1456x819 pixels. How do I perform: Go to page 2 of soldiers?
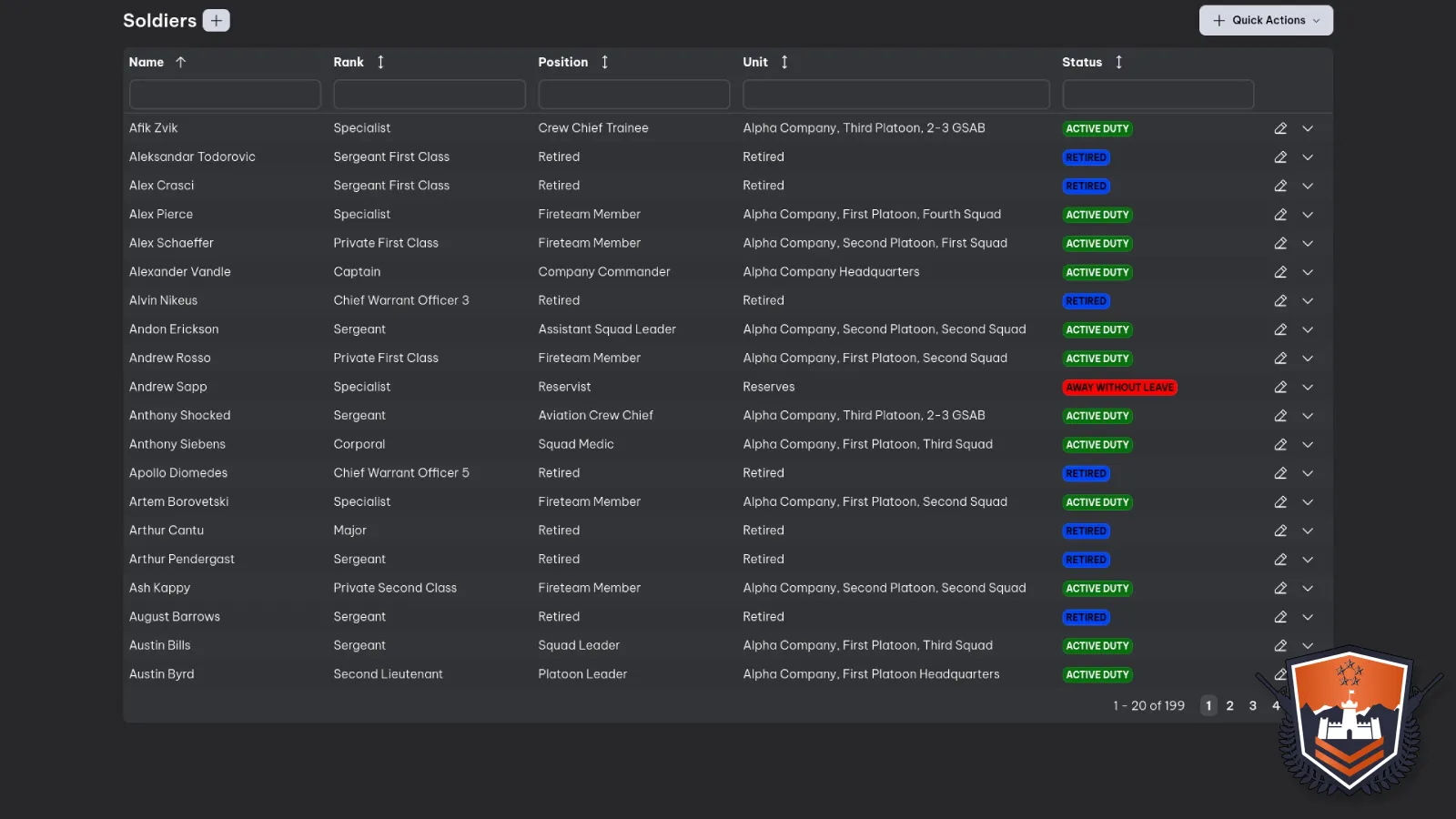click(1229, 705)
